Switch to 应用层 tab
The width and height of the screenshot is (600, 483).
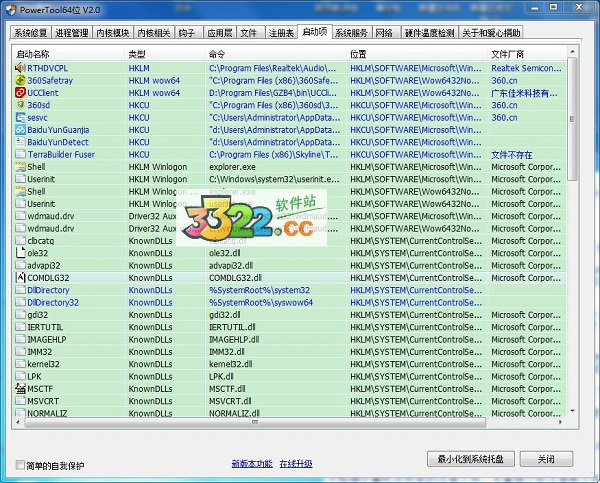click(220, 33)
